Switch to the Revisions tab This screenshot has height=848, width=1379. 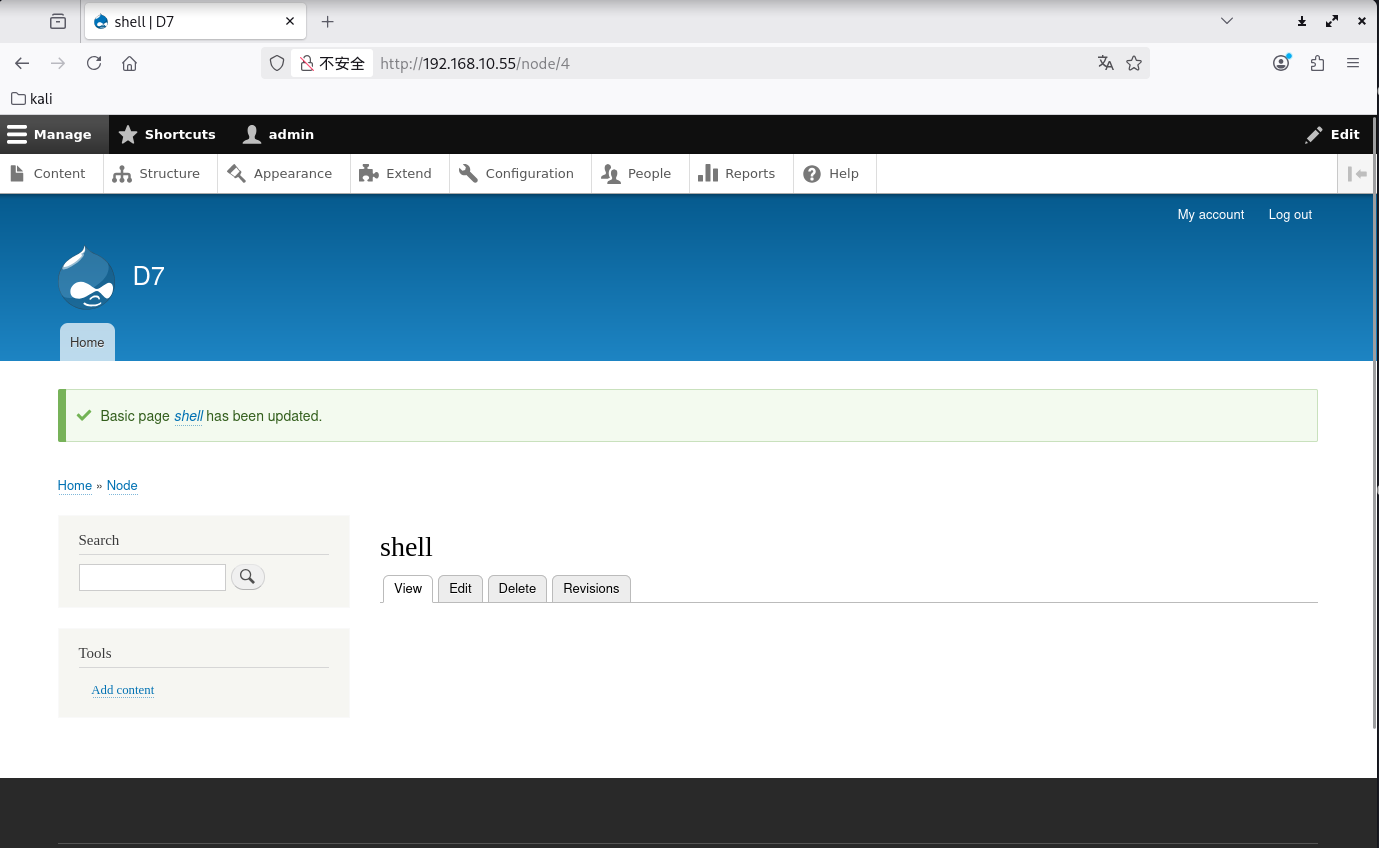point(591,588)
